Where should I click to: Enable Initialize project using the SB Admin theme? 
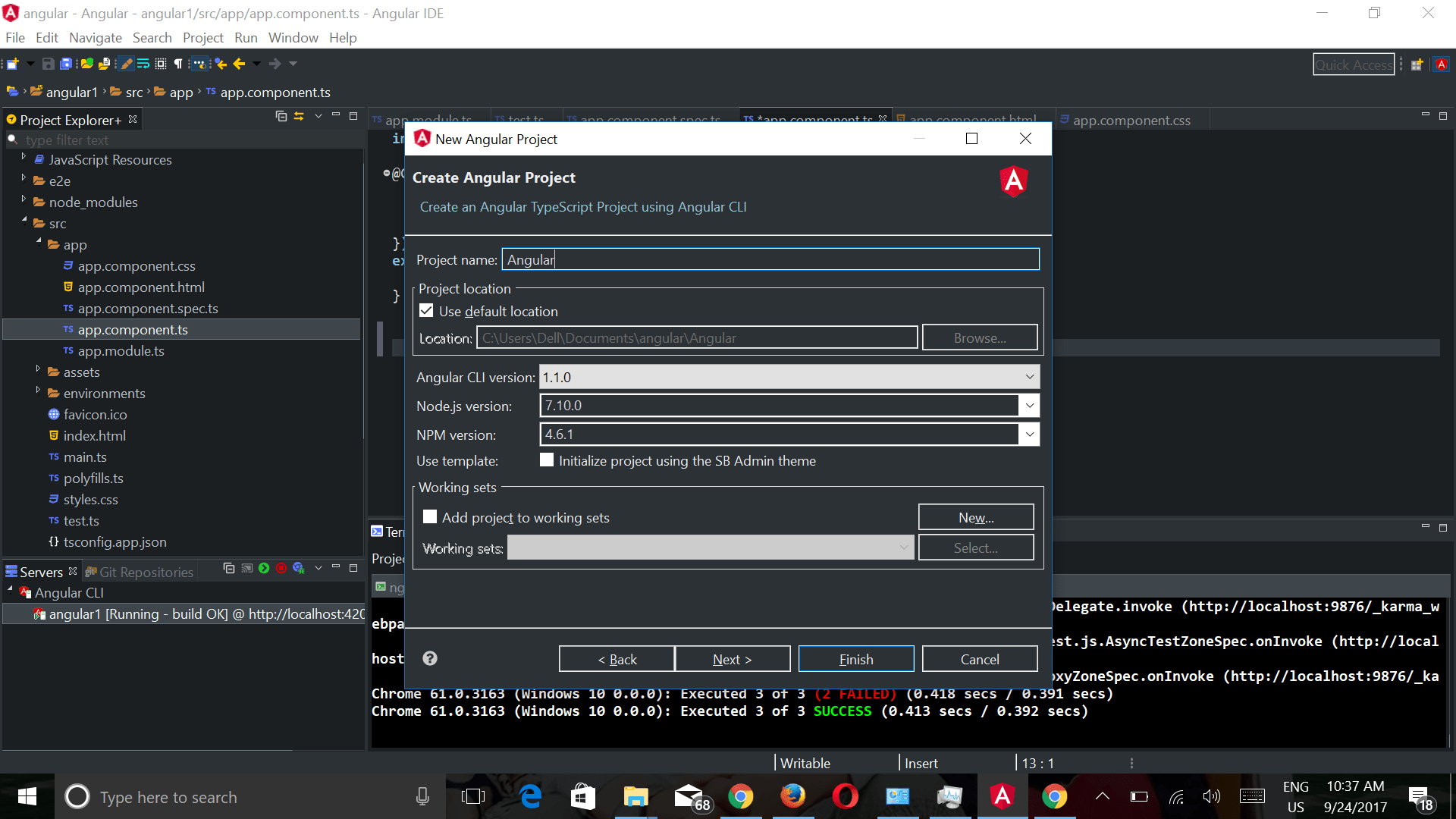pyautogui.click(x=547, y=460)
